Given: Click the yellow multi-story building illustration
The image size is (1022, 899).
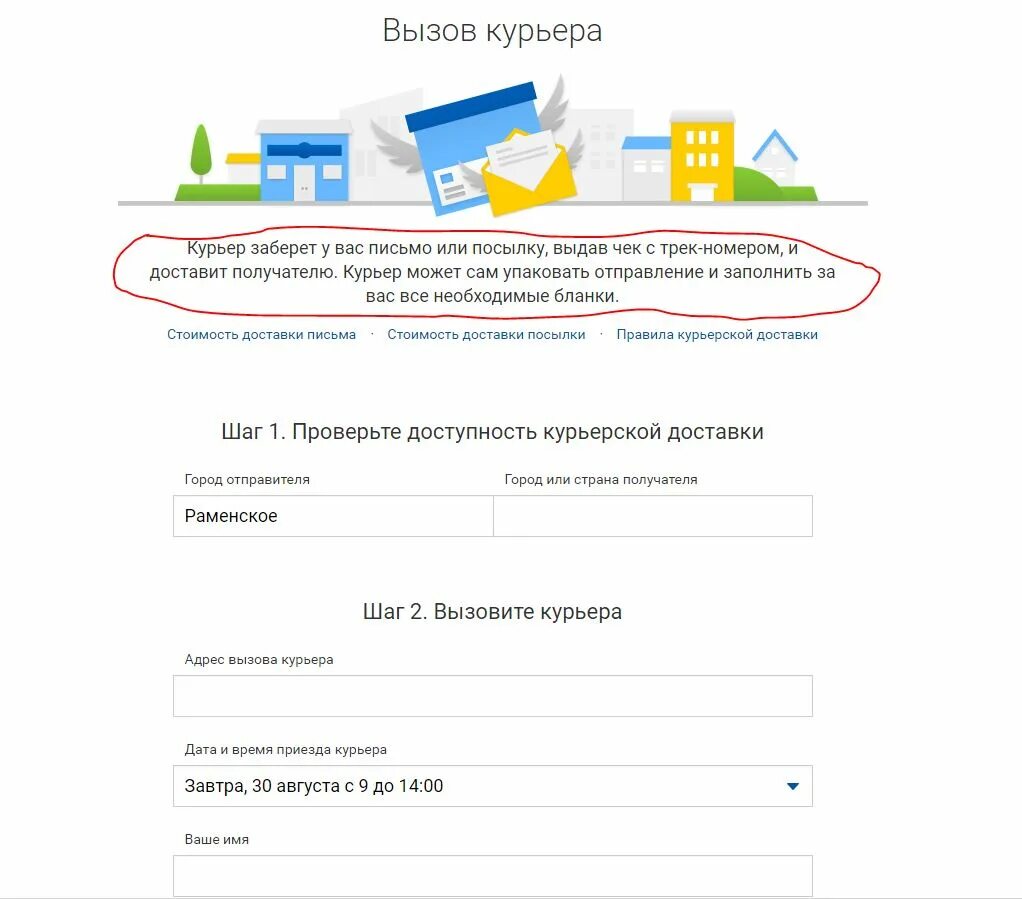Looking at the screenshot, I should (x=702, y=156).
